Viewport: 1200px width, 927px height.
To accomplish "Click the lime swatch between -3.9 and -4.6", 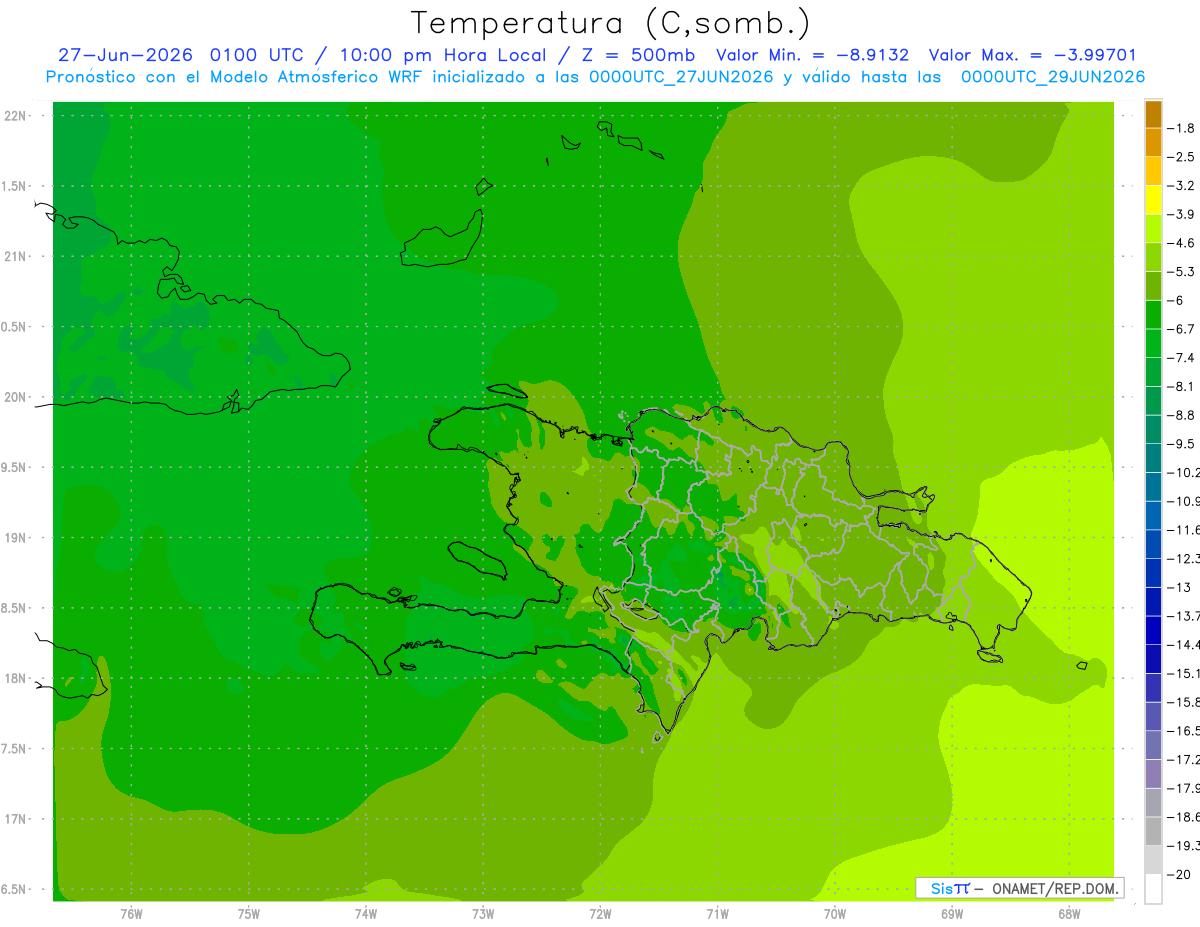I will (1153, 228).
